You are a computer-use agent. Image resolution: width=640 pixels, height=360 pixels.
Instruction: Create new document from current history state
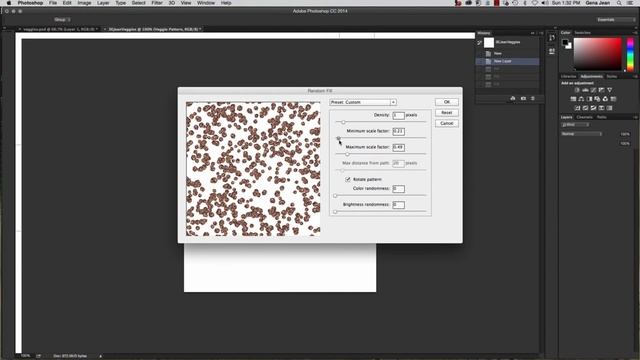pyautogui.click(x=513, y=98)
